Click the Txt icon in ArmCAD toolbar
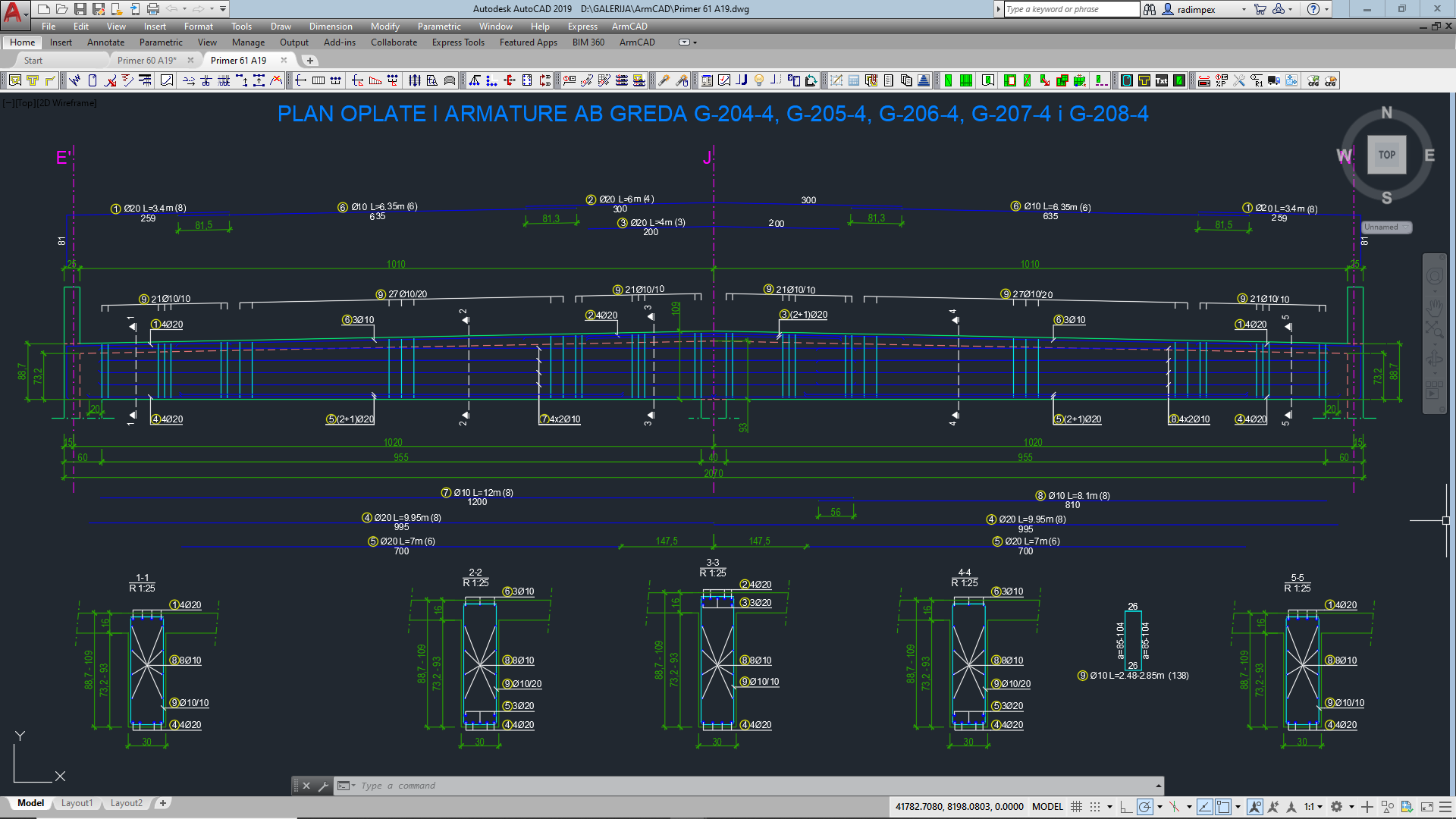Image resolution: width=1456 pixels, height=819 pixels. tap(1162, 80)
